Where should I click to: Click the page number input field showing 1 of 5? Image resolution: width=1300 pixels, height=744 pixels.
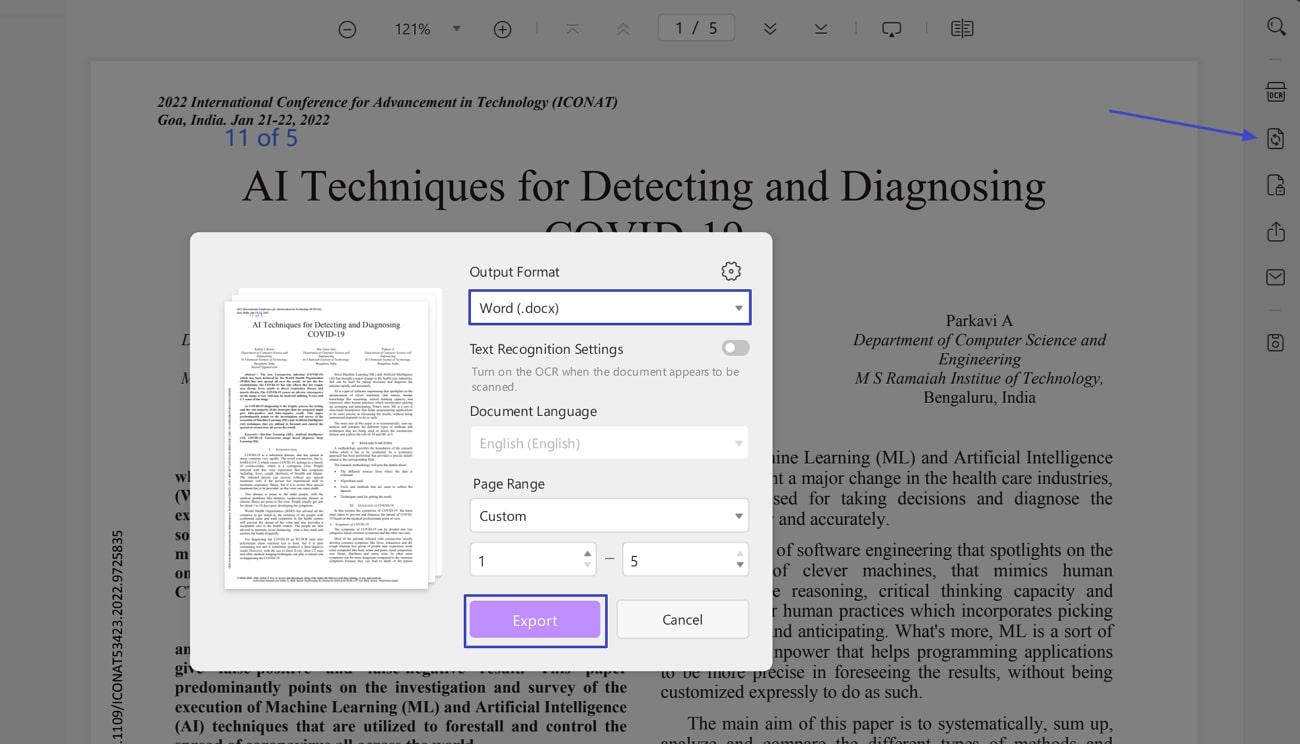point(696,28)
